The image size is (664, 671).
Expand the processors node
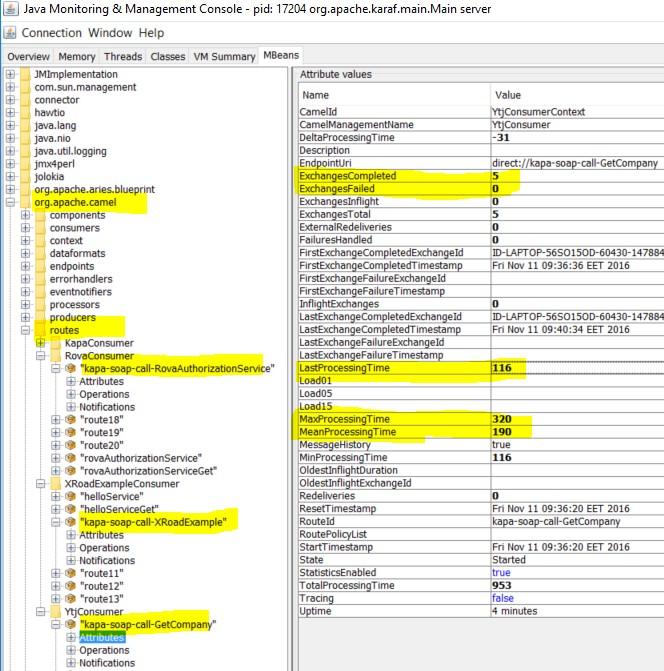click(x=26, y=304)
